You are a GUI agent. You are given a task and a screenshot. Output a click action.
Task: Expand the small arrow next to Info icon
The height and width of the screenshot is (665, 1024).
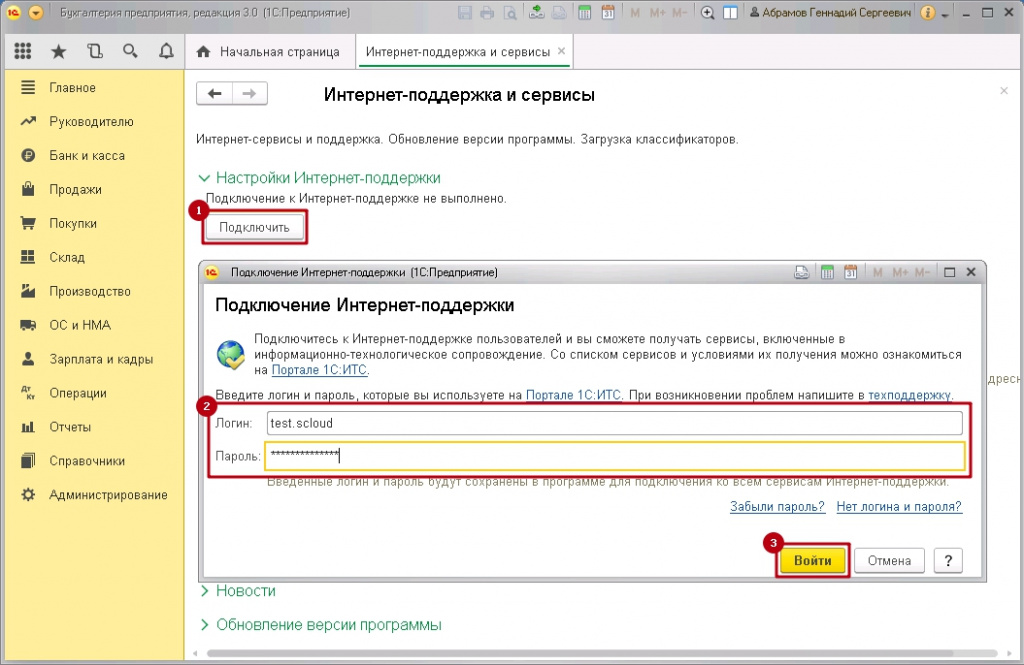[945, 14]
